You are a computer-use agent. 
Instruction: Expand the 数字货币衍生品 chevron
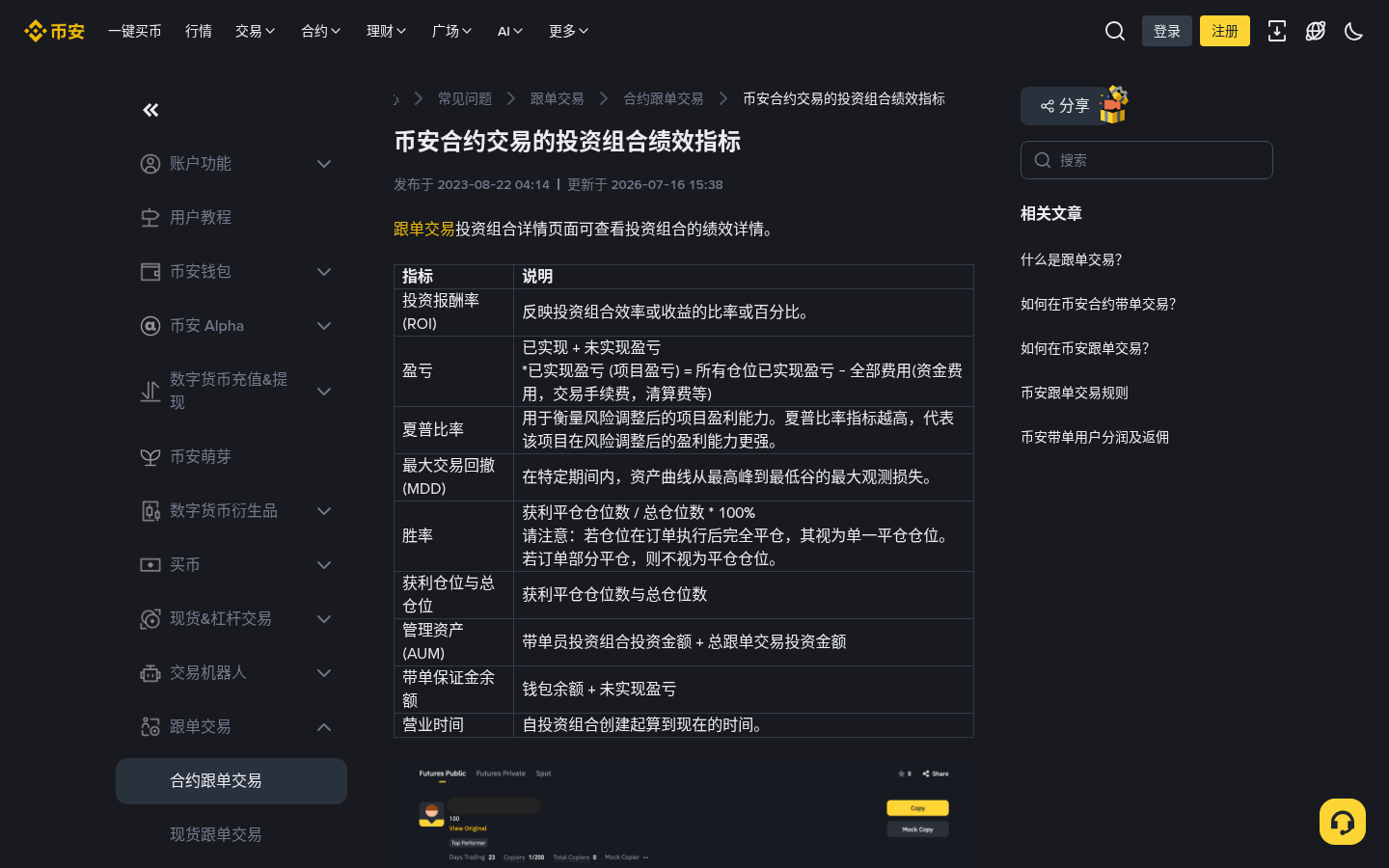coord(324,511)
